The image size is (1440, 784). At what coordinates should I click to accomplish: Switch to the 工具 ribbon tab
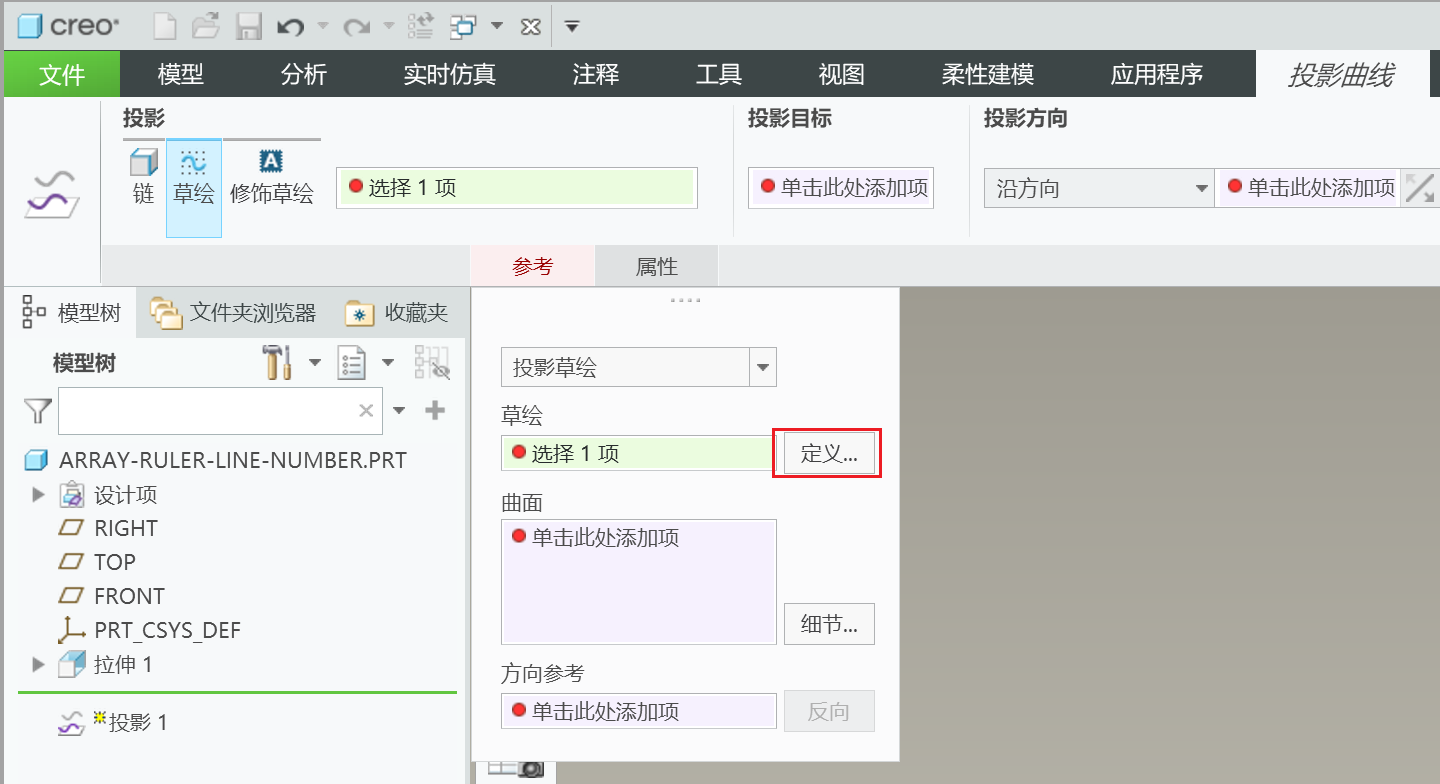(x=719, y=74)
